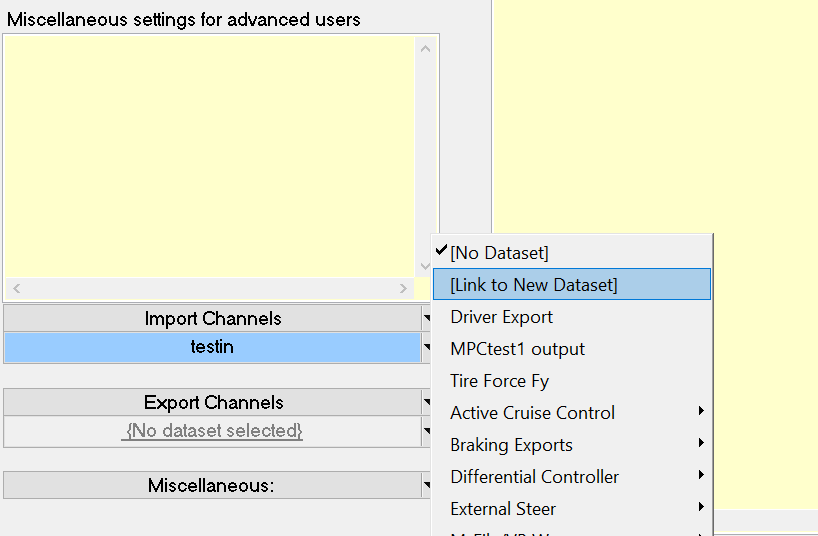Expand the Active Cruise Control submenu
This screenshot has height=536, width=818.
533,413
